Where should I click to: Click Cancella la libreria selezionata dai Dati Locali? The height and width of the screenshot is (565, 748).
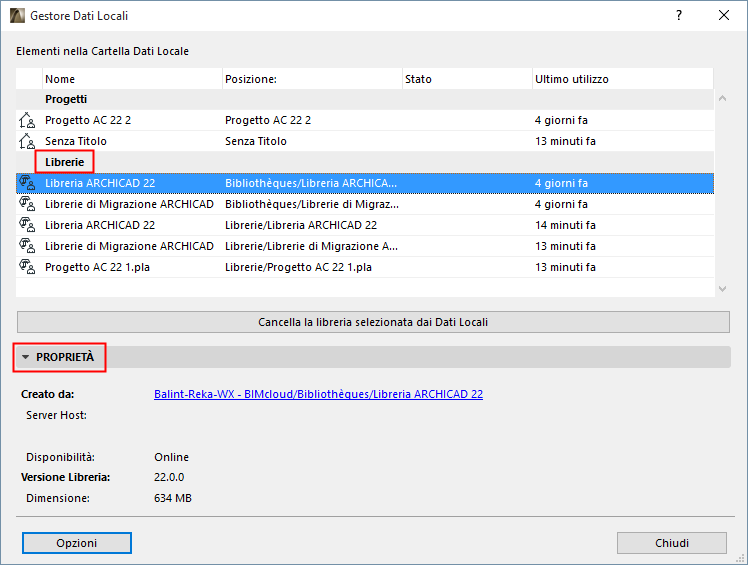point(373,322)
